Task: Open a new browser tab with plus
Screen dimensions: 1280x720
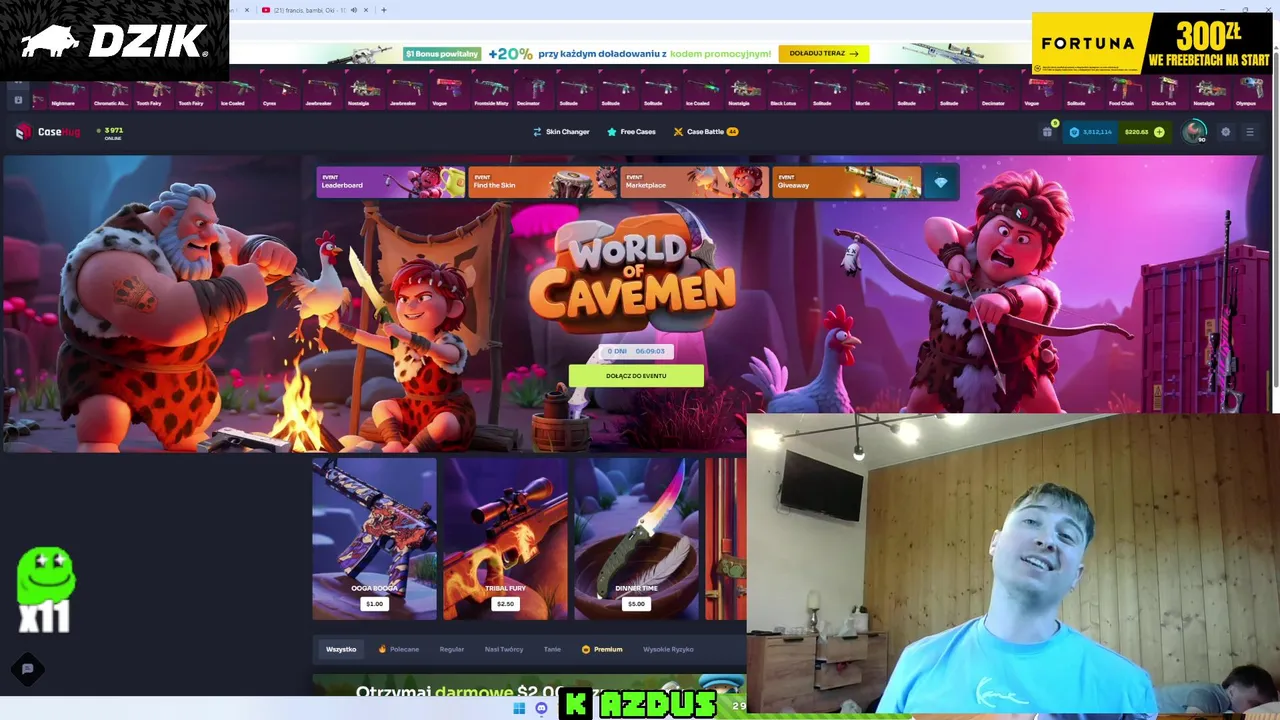Action: click(x=384, y=10)
